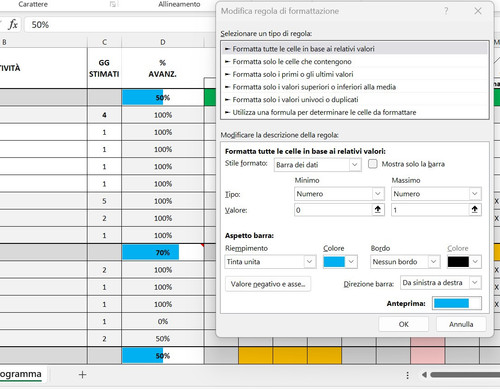500x389 pixels.
Task: Toggle Mostra solo la barra checkbox
Action: [x=373, y=164]
